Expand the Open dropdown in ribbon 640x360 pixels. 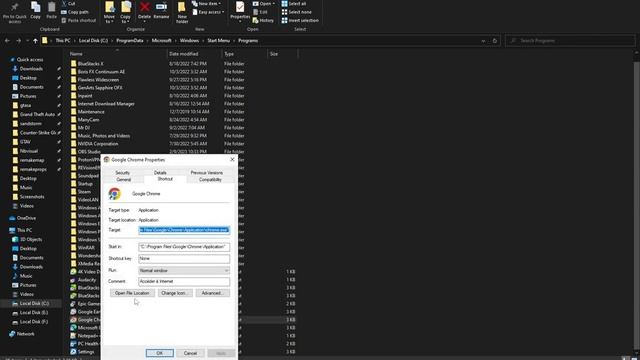(x=264, y=4)
